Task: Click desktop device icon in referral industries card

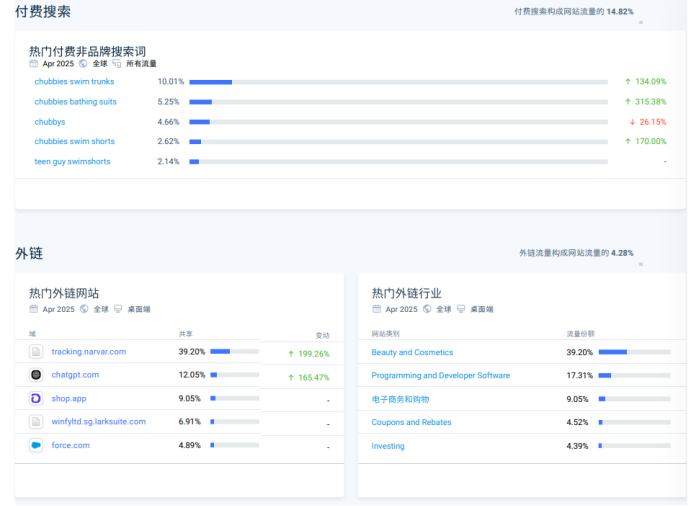Action: click(461, 310)
